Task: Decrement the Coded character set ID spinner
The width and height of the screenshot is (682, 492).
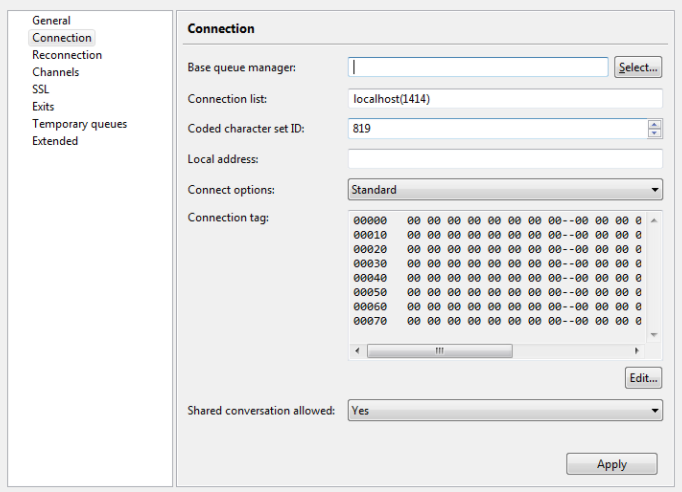Action: [654, 133]
